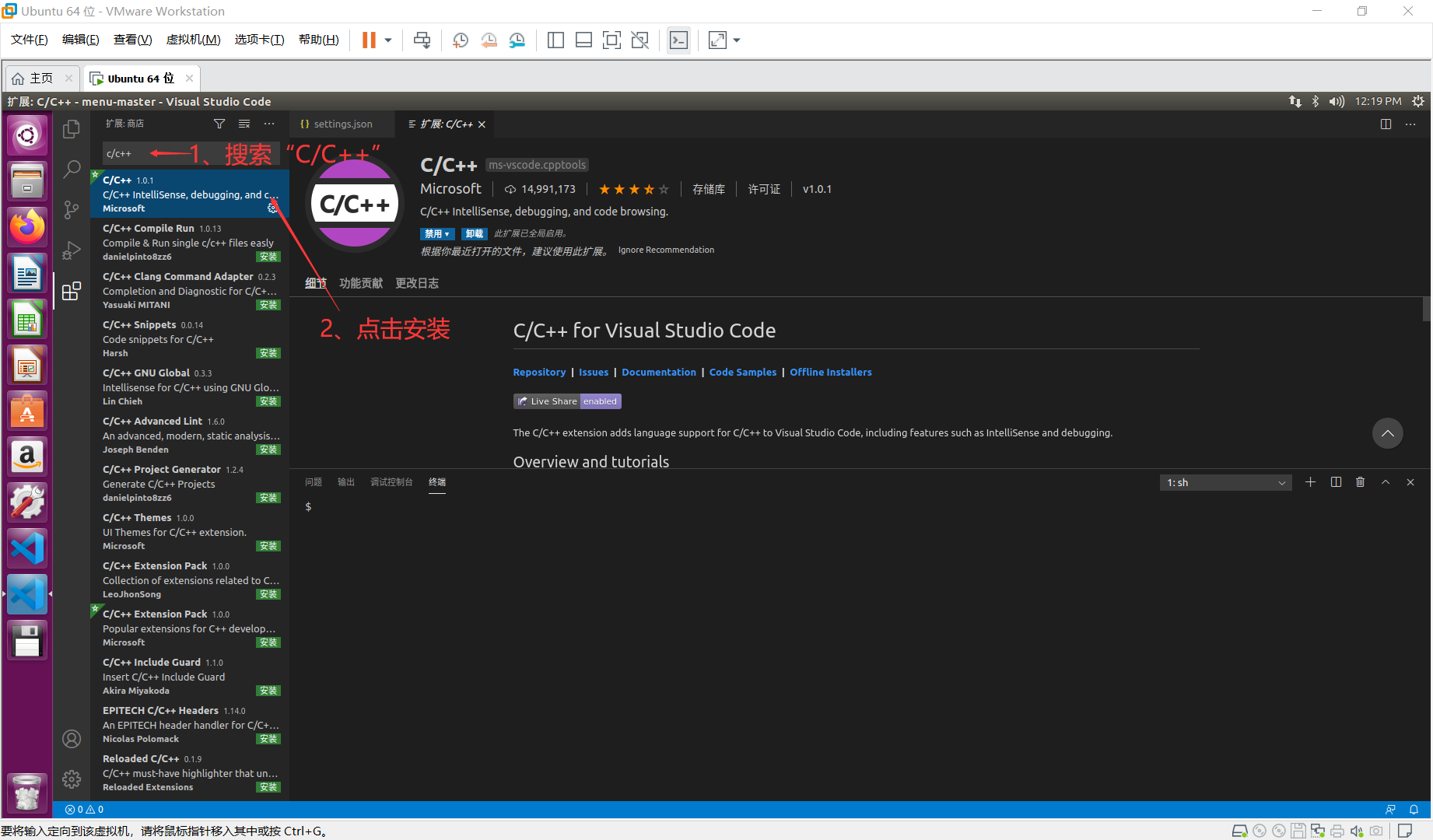Open the Explorer view in activity bar
The height and width of the screenshot is (840, 1433).
[x=72, y=128]
